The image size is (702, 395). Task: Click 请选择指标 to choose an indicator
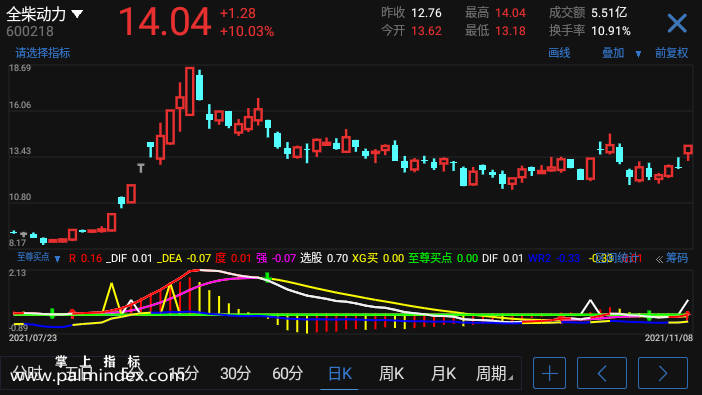tap(43, 53)
